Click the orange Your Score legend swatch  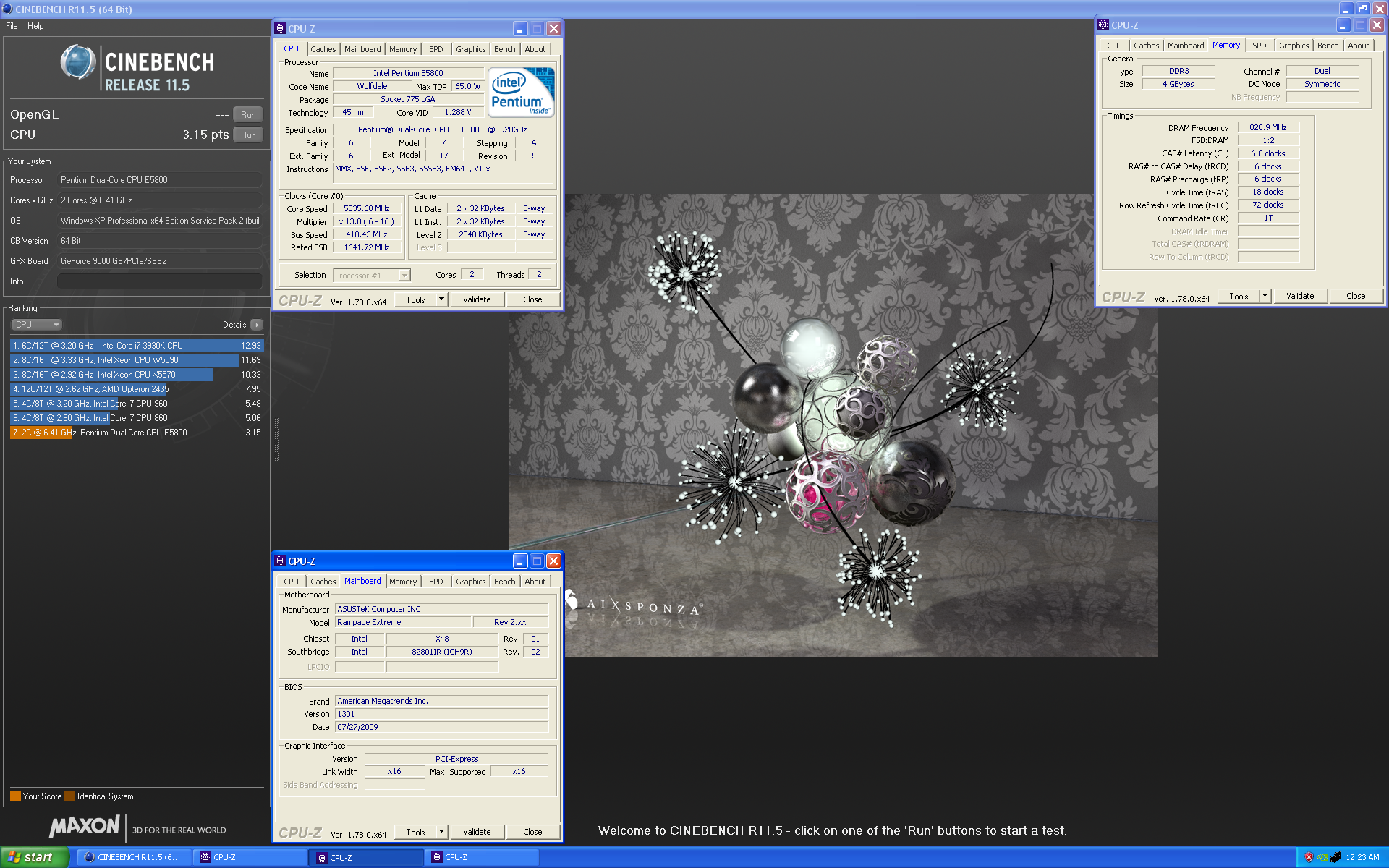pyautogui.click(x=15, y=796)
